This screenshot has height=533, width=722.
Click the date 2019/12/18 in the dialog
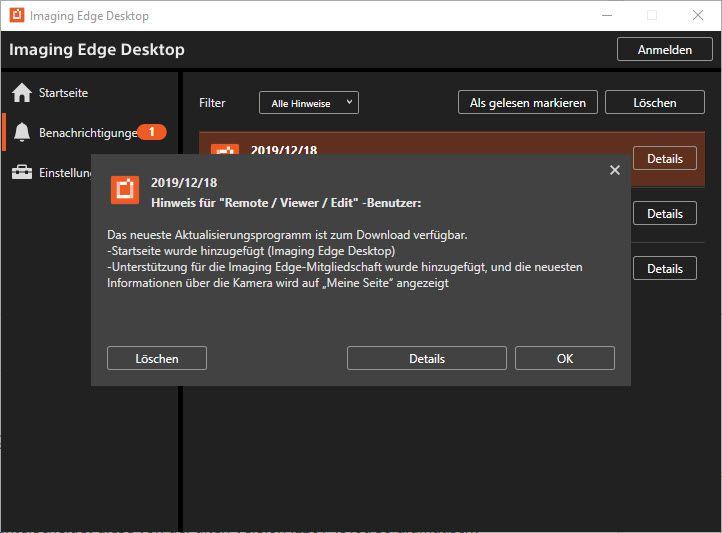(184, 182)
